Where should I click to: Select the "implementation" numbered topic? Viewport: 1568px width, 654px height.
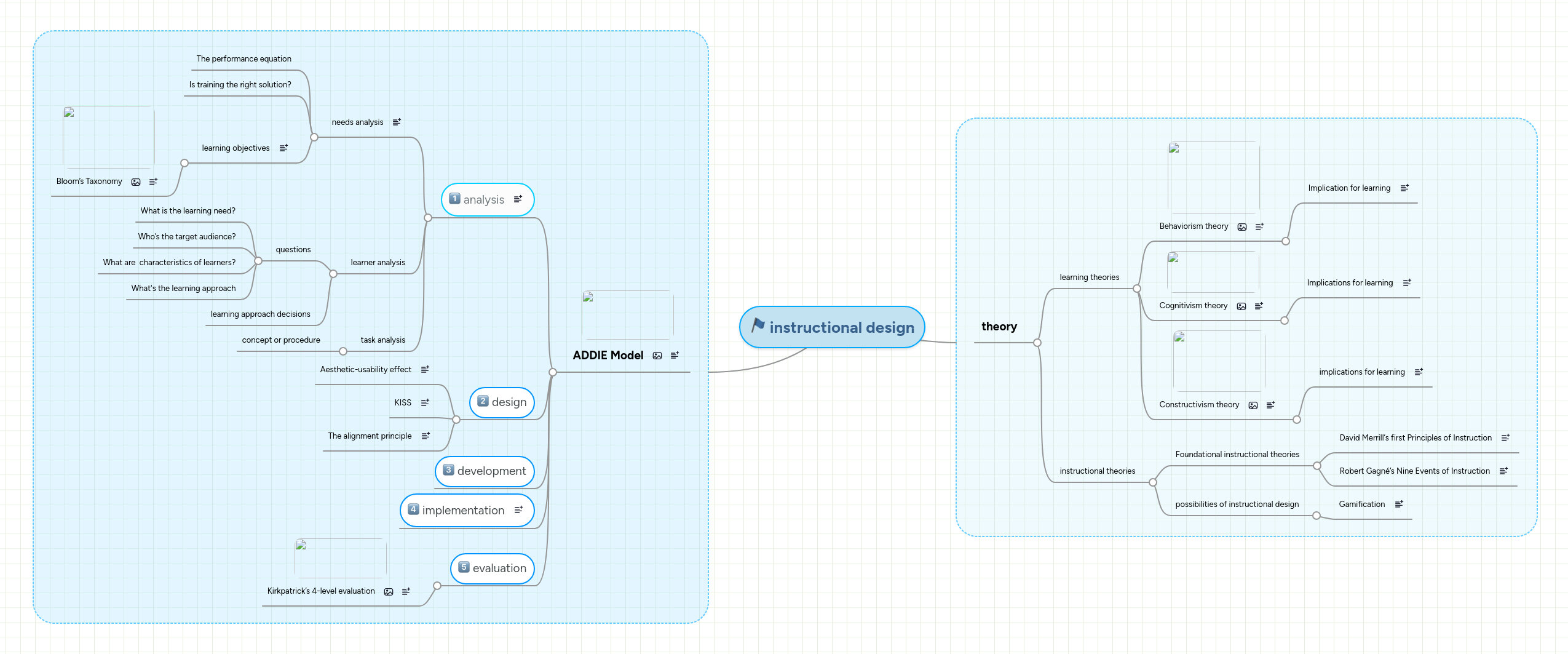pyautogui.click(x=467, y=510)
